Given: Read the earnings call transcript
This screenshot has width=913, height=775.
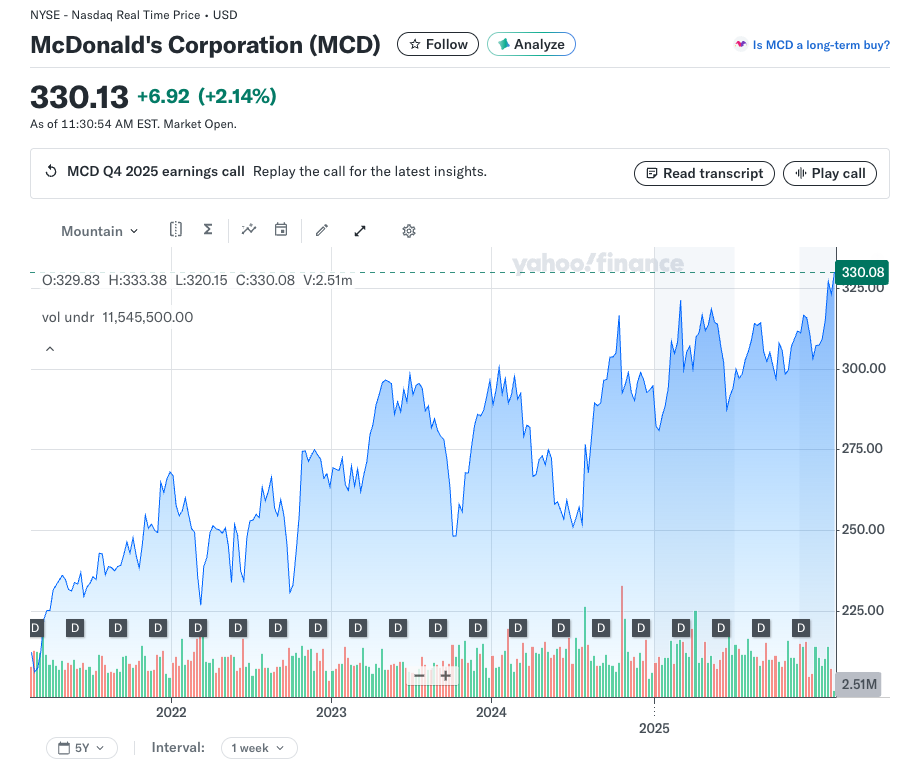Looking at the screenshot, I should pyautogui.click(x=704, y=173).
